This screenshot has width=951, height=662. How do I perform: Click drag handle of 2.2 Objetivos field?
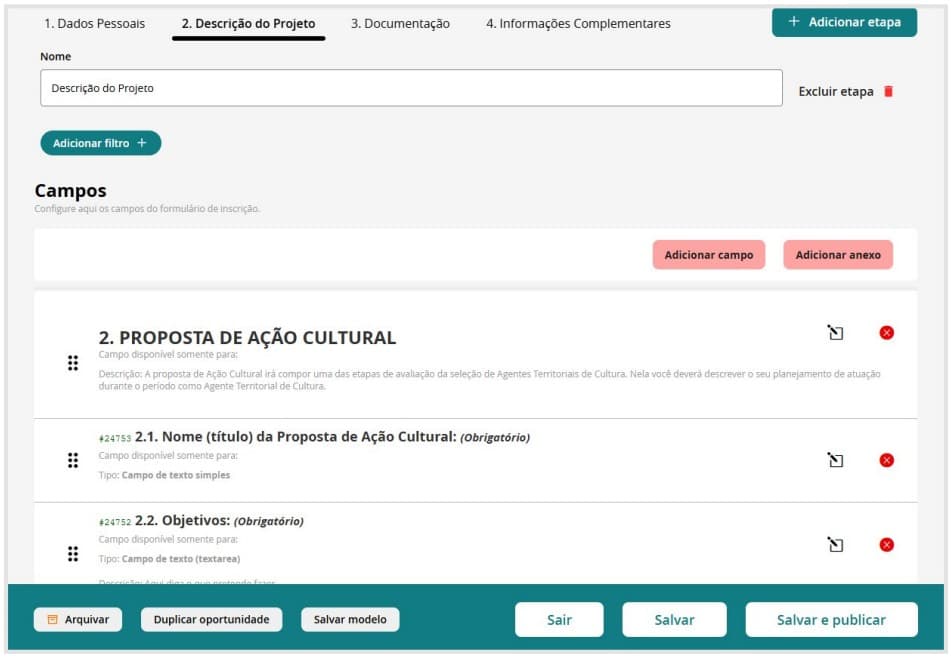(x=73, y=554)
